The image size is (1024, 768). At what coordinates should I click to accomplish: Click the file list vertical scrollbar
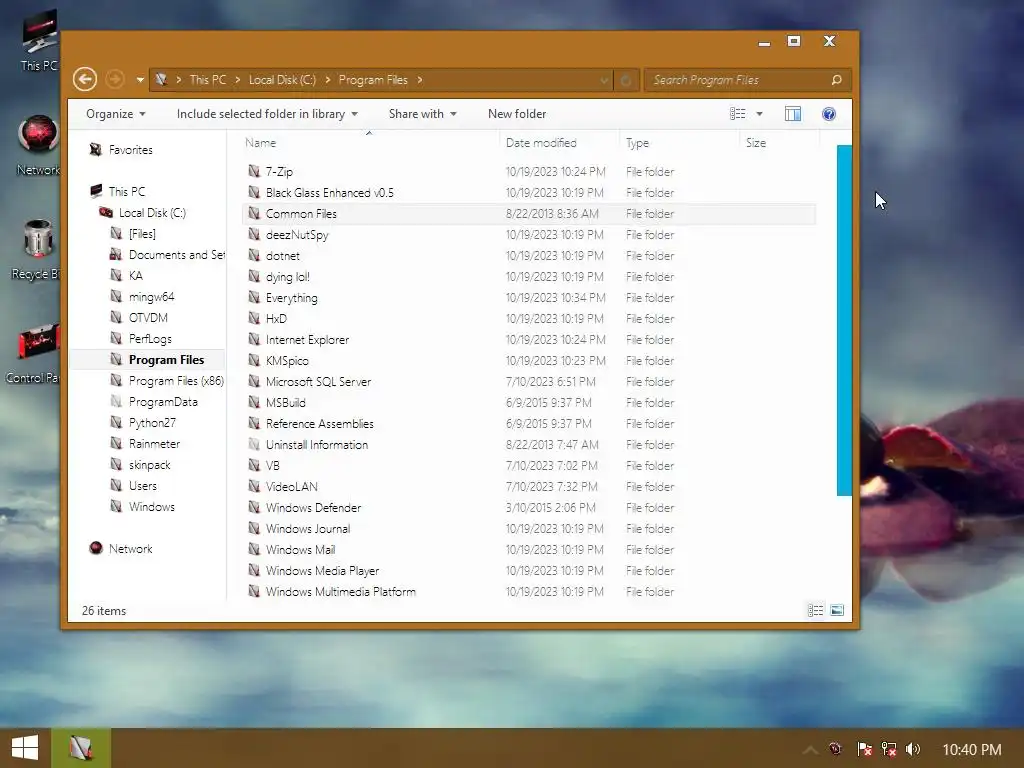(x=844, y=321)
